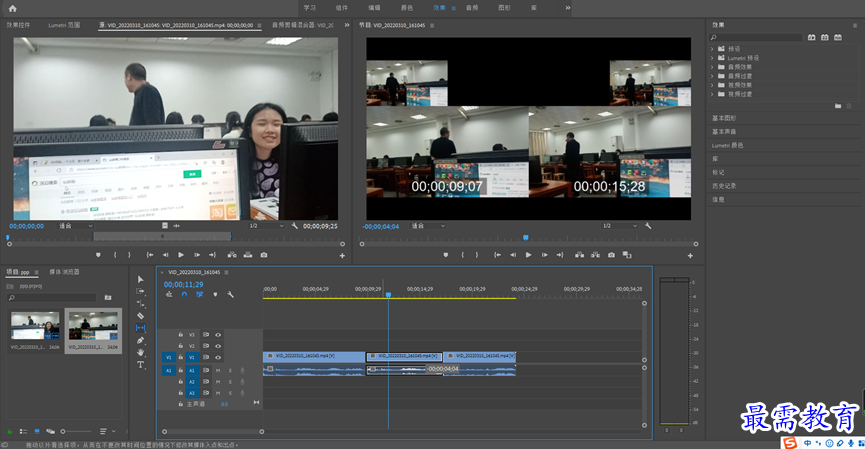Image resolution: width=865 pixels, height=449 pixels.
Task: Select the Selection arrow tool
Action: tap(140, 279)
